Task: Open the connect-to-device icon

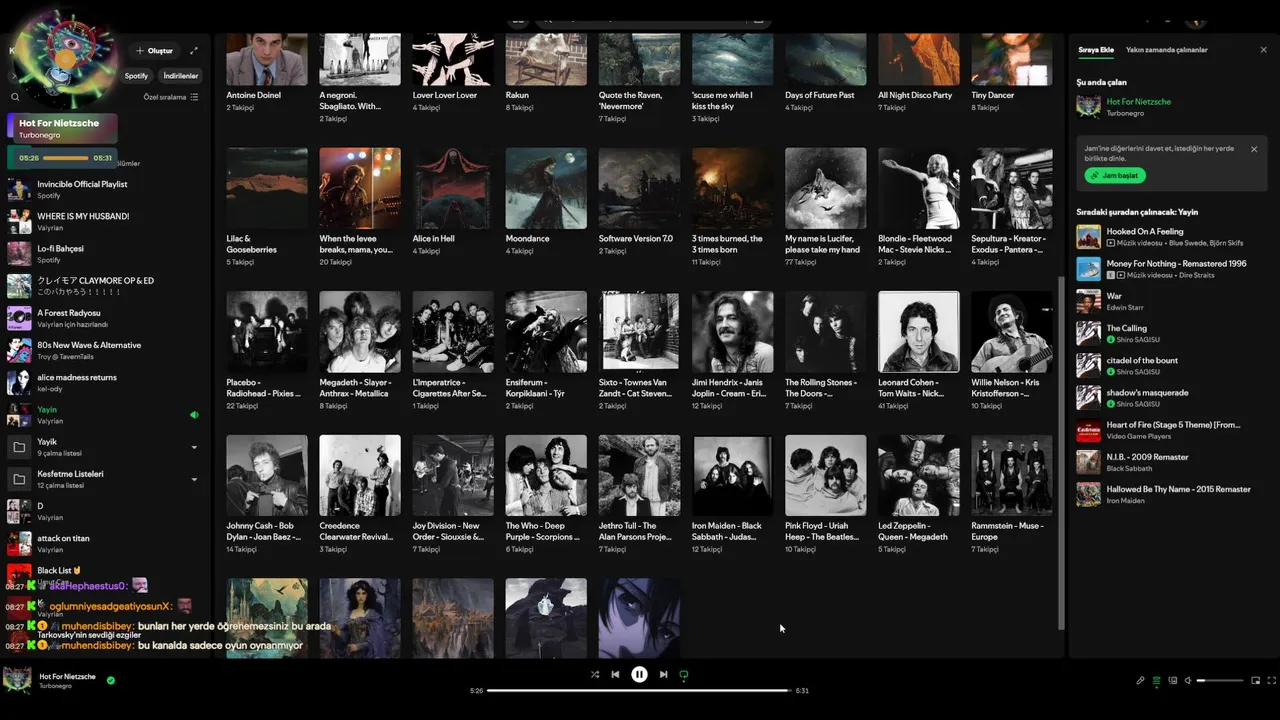Action: [1173, 681]
